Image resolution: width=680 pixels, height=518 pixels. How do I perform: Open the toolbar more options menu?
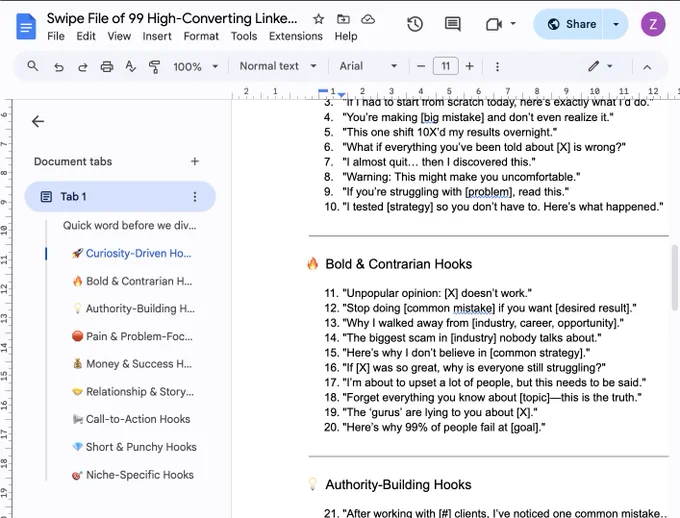(x=497, y=66)
